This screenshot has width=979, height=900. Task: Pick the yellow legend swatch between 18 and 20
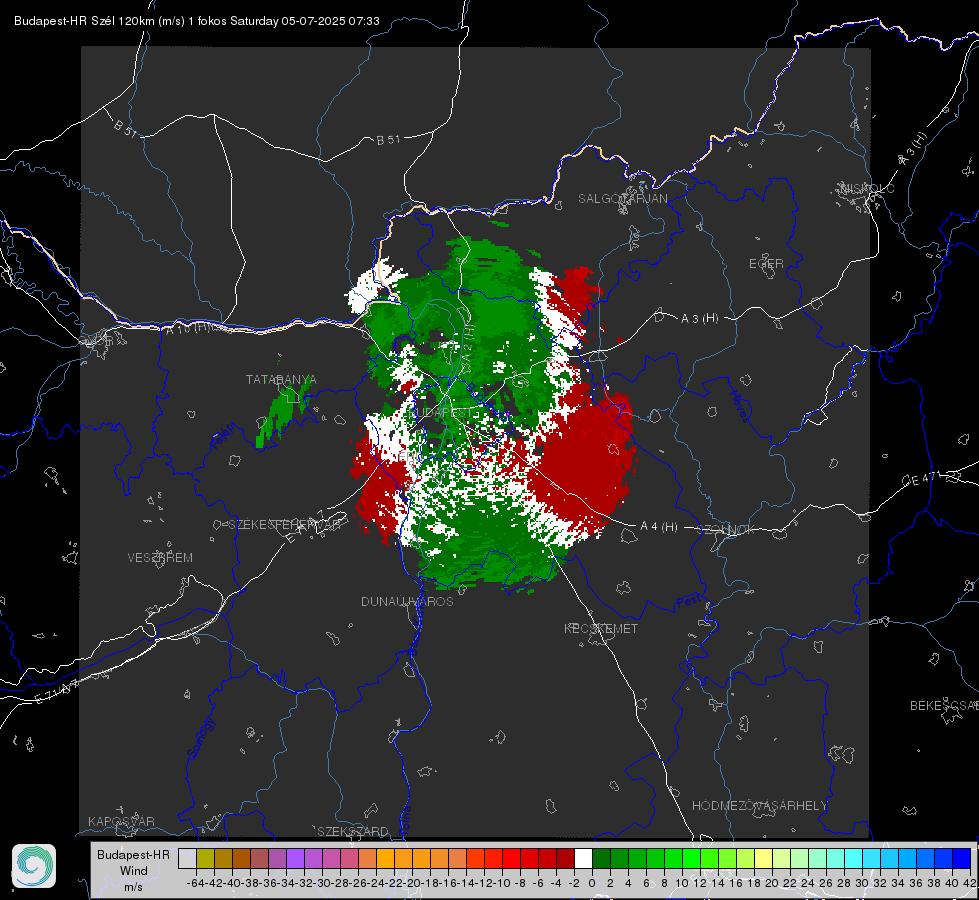coord(763,858)
